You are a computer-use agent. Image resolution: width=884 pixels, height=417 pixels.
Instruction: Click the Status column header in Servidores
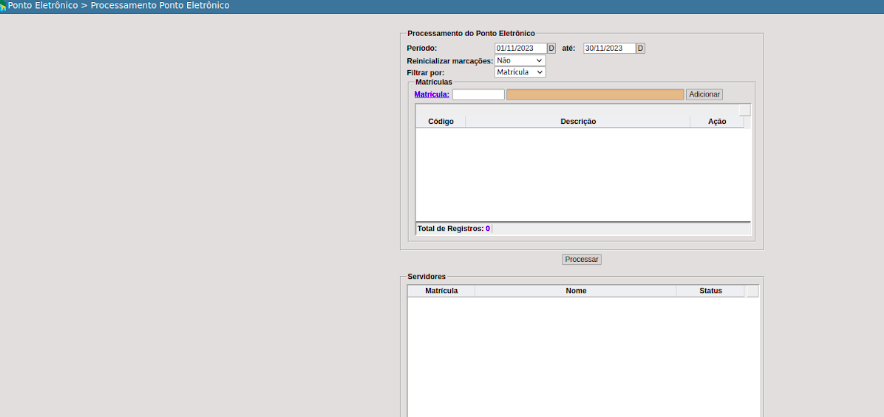pos(710,291)
